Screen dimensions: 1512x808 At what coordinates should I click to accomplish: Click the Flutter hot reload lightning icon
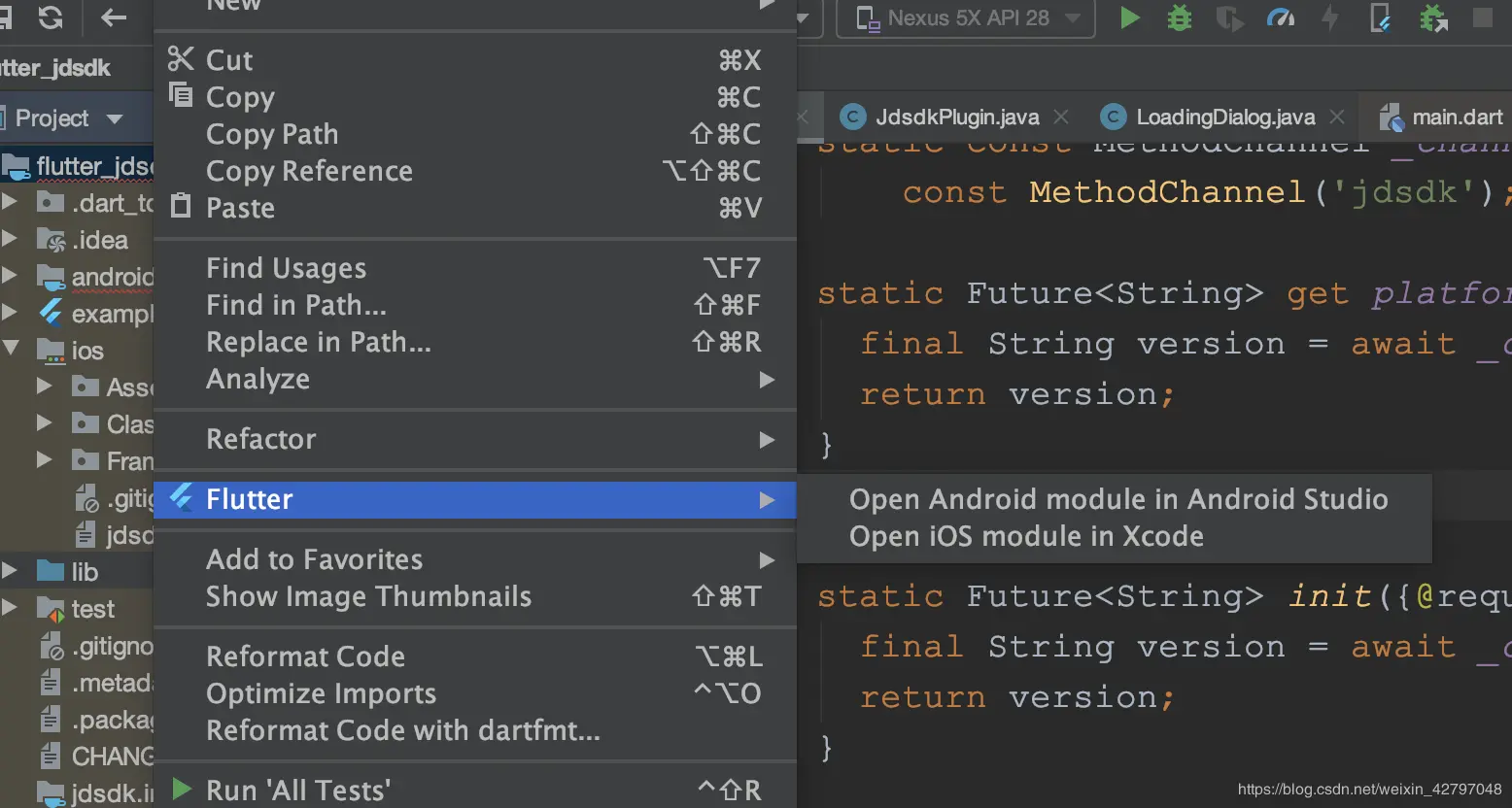(x=1330, y=18)
